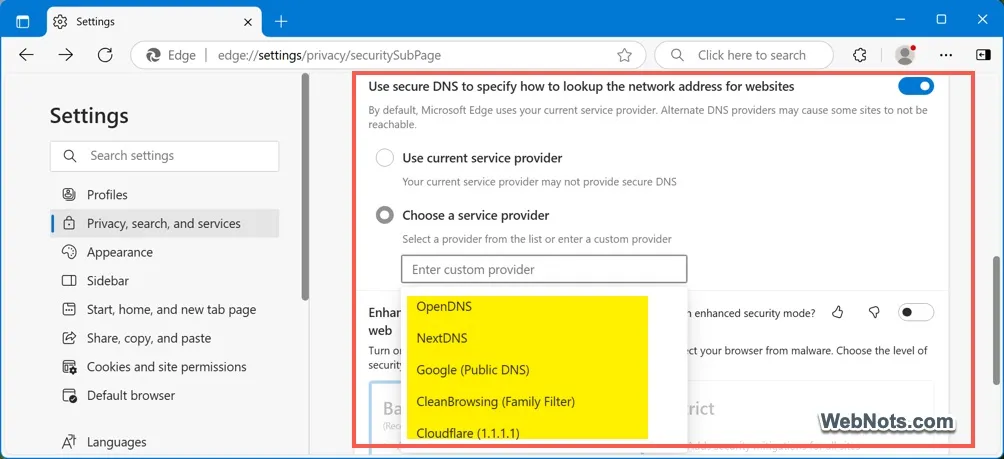
Task: Click the browser back arrow
Action: point(27,55)
